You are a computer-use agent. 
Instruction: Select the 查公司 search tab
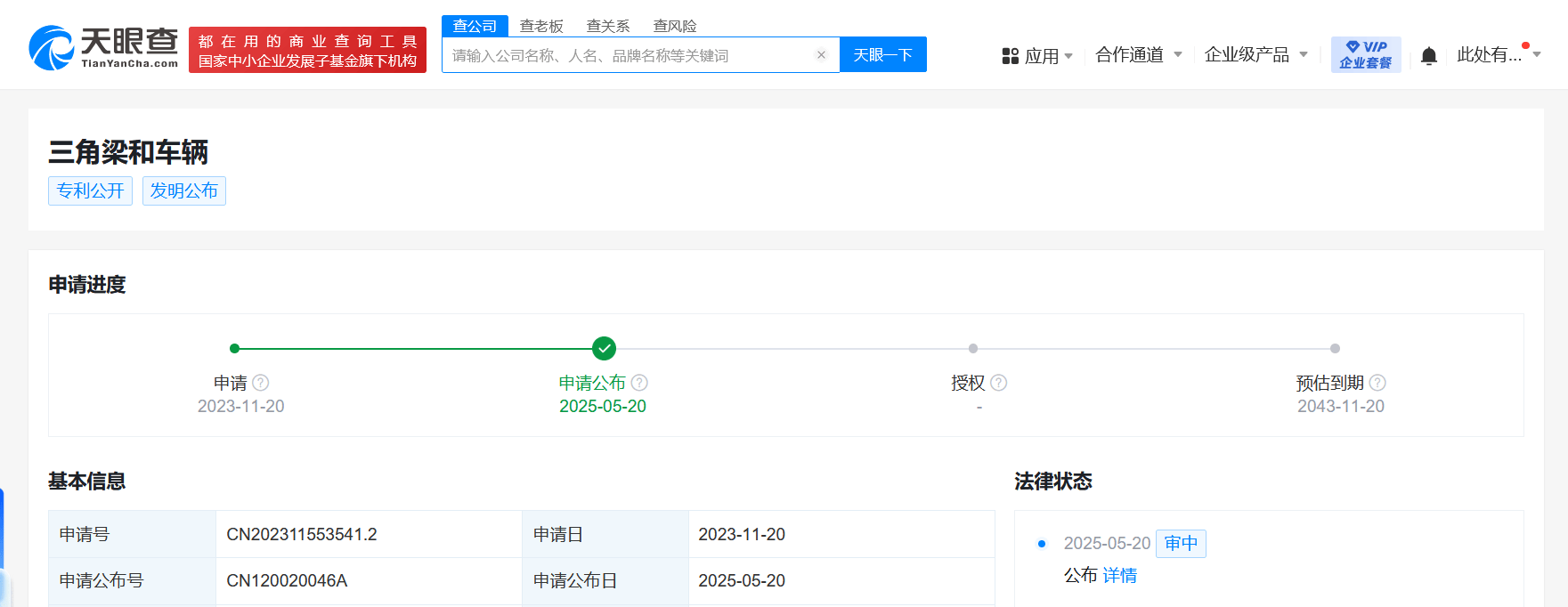(x=475, y=26)
